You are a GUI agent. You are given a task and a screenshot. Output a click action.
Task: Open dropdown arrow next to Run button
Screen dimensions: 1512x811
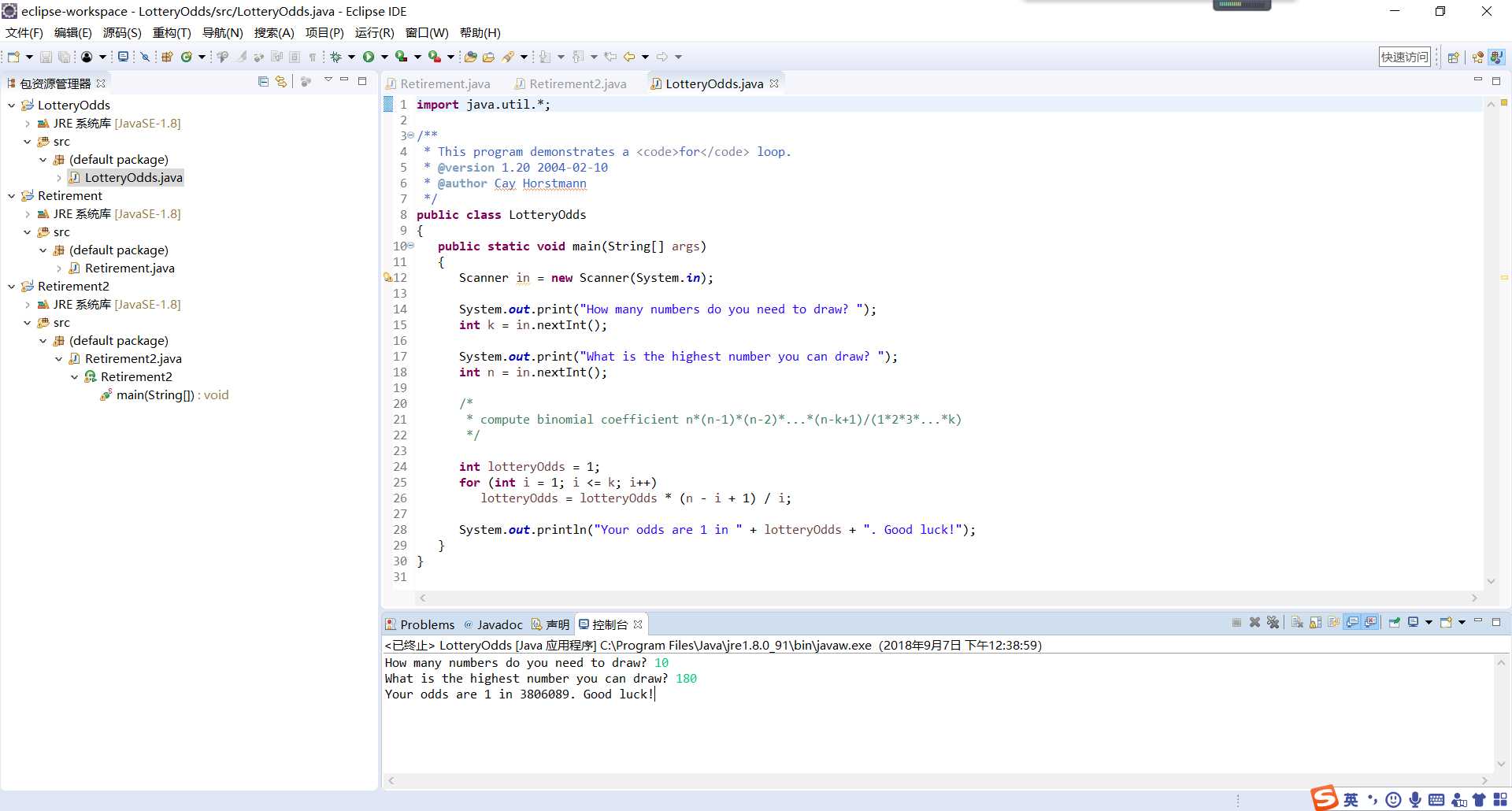tap(384, 57)
